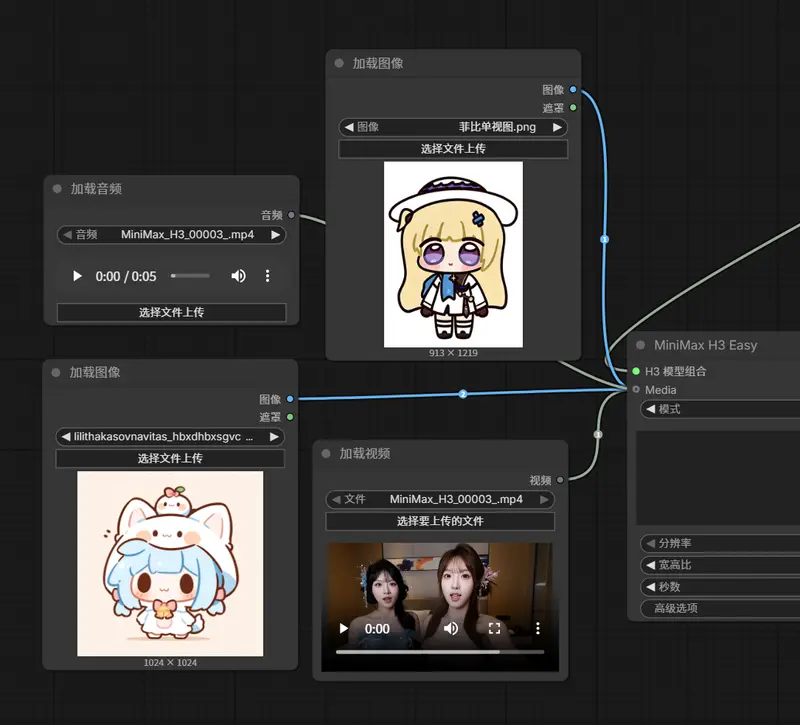This screenshot has width=800, height=725.
Task: Click the 1024 × 1024 dimension label
Action: coord(170,663)
